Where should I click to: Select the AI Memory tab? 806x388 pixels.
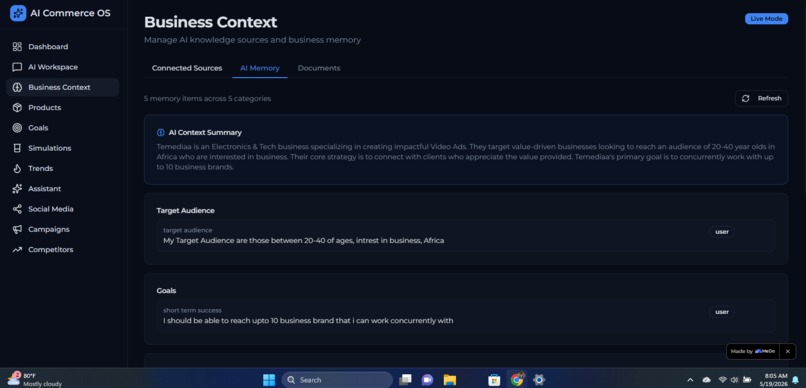[x=260, y=68]
